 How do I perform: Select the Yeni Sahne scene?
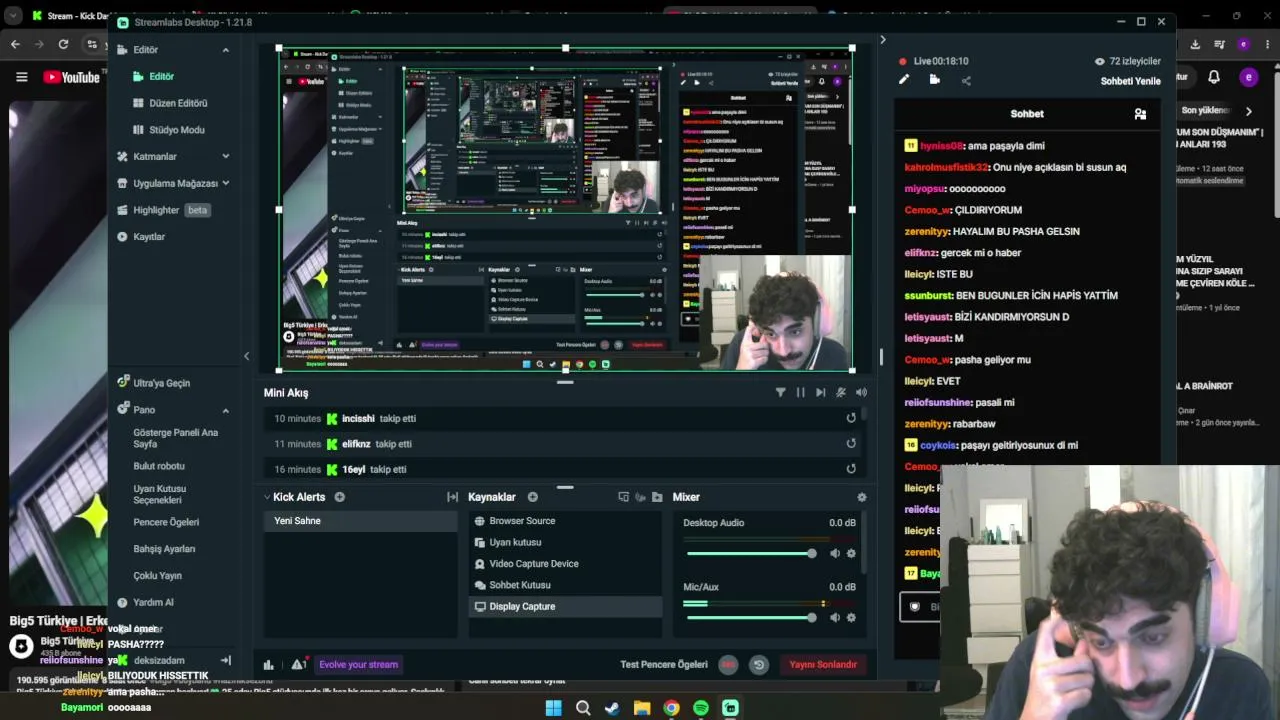[x=360, y=521]
